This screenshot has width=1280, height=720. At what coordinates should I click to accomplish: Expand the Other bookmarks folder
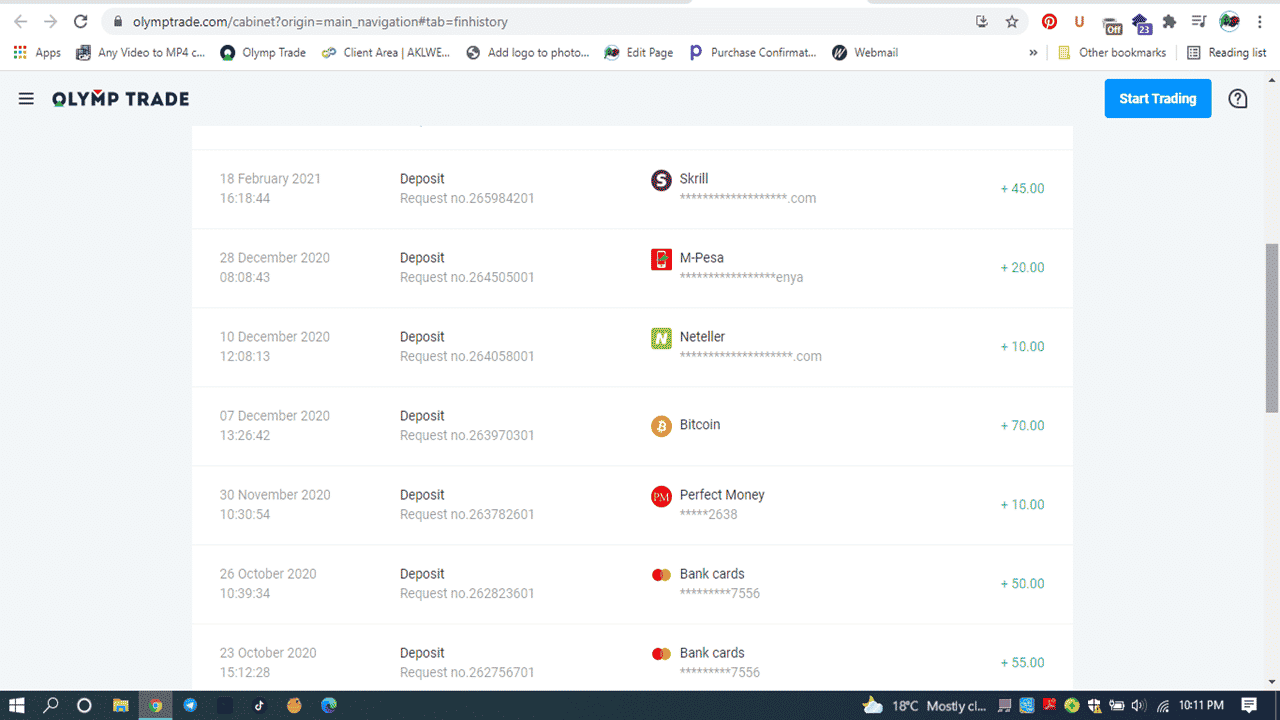1111,52
